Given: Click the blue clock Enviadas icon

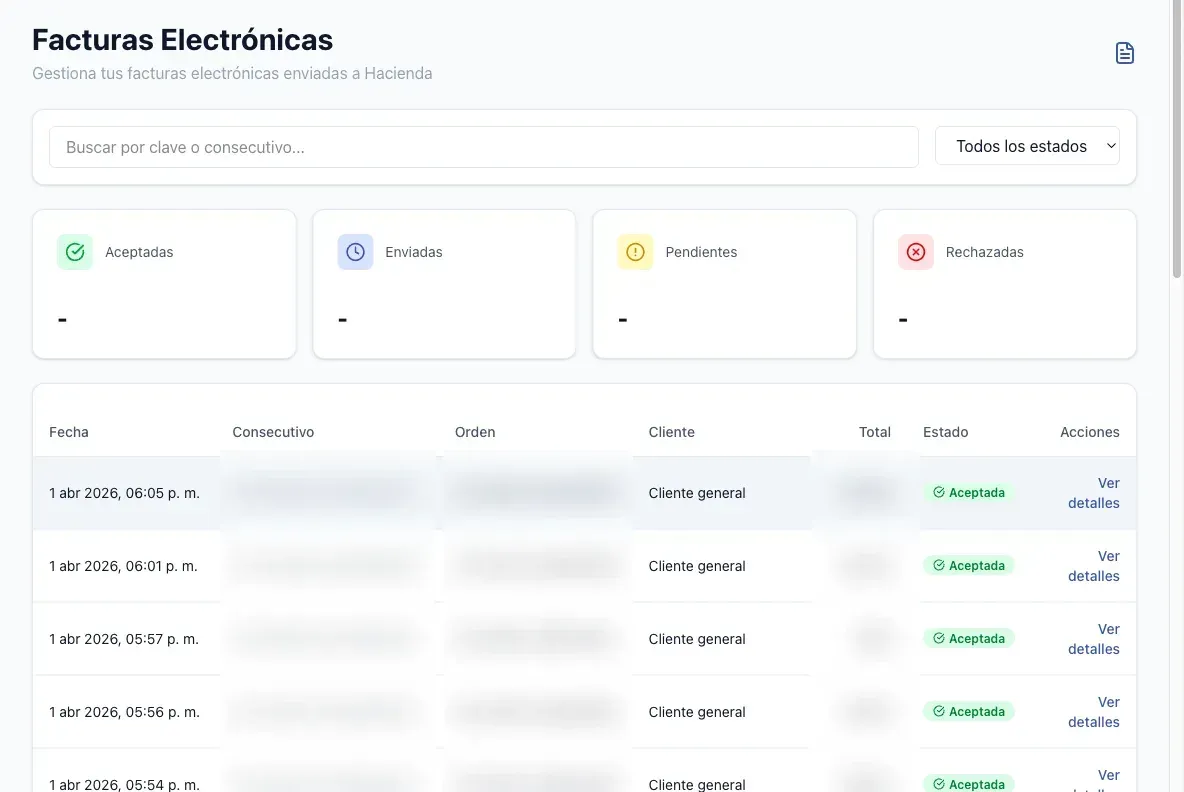Looking at the screenshot, I should click(355, 252).
